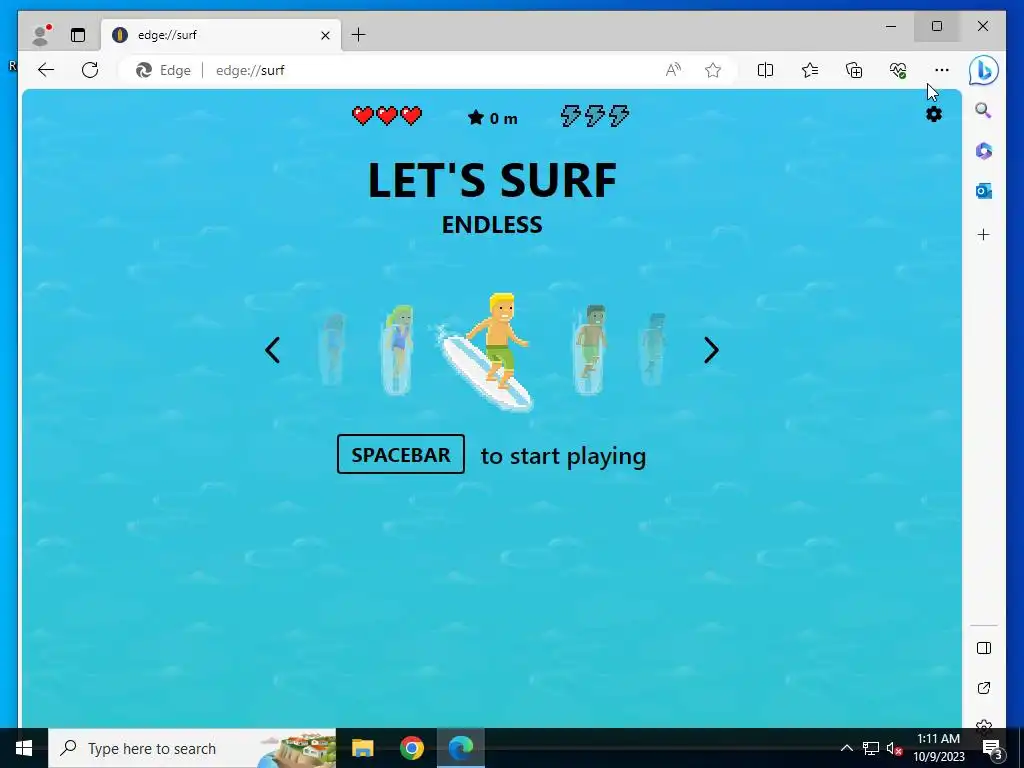Open the Collections panel
Image resolution: width=1024 pixels, height=768 pixels.
(854, 70)
